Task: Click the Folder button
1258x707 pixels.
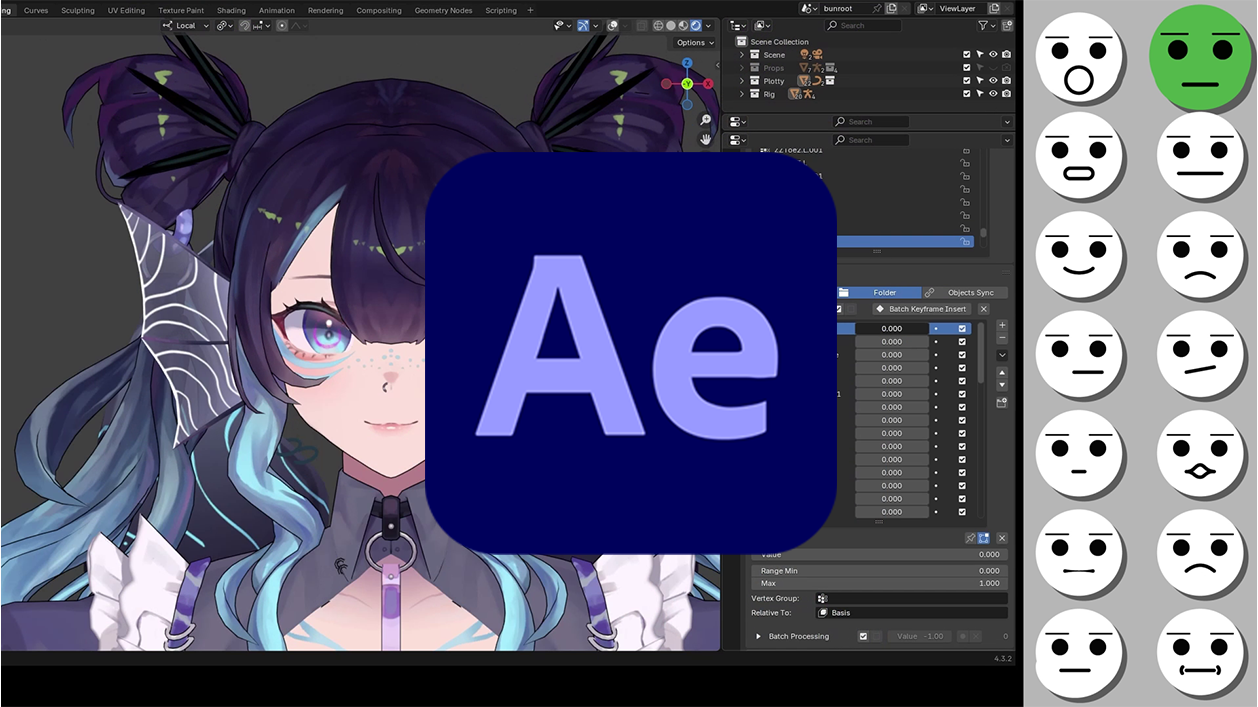Action: (878, 292)
